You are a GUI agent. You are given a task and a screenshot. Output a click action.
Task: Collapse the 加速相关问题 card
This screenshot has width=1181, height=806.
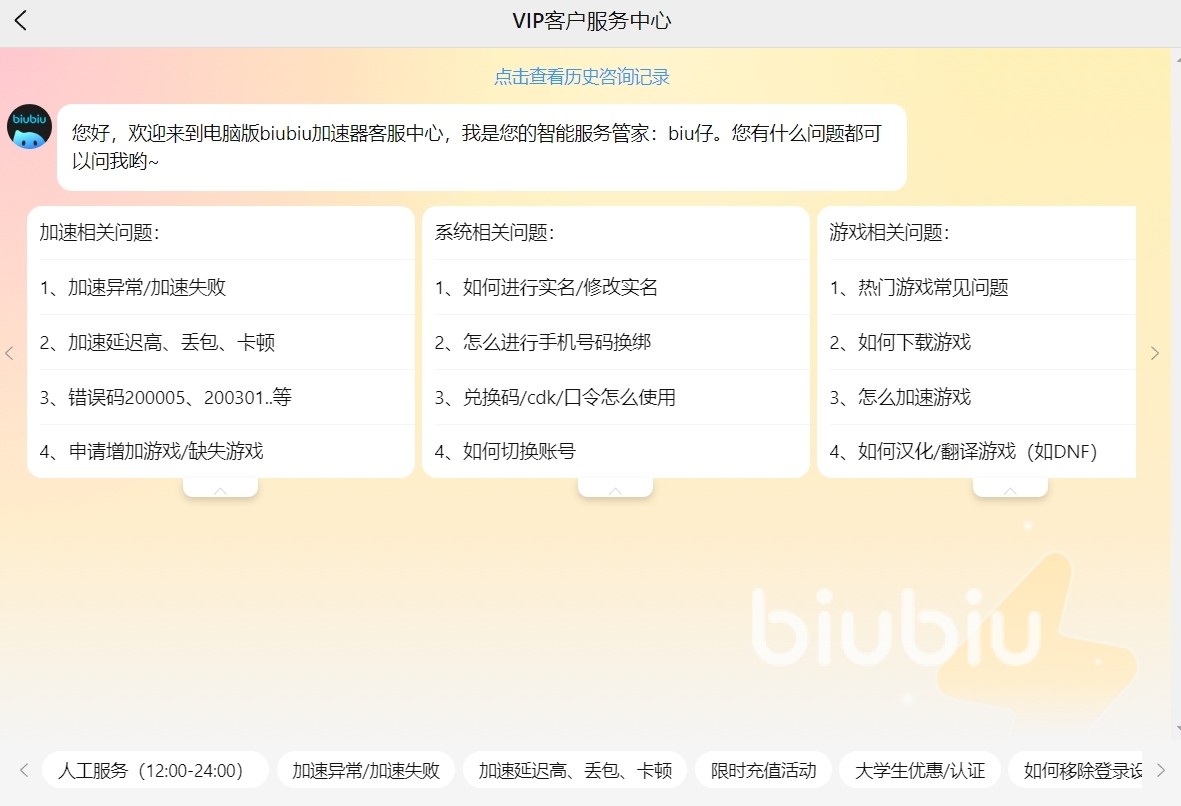click(x=220, y=488)
